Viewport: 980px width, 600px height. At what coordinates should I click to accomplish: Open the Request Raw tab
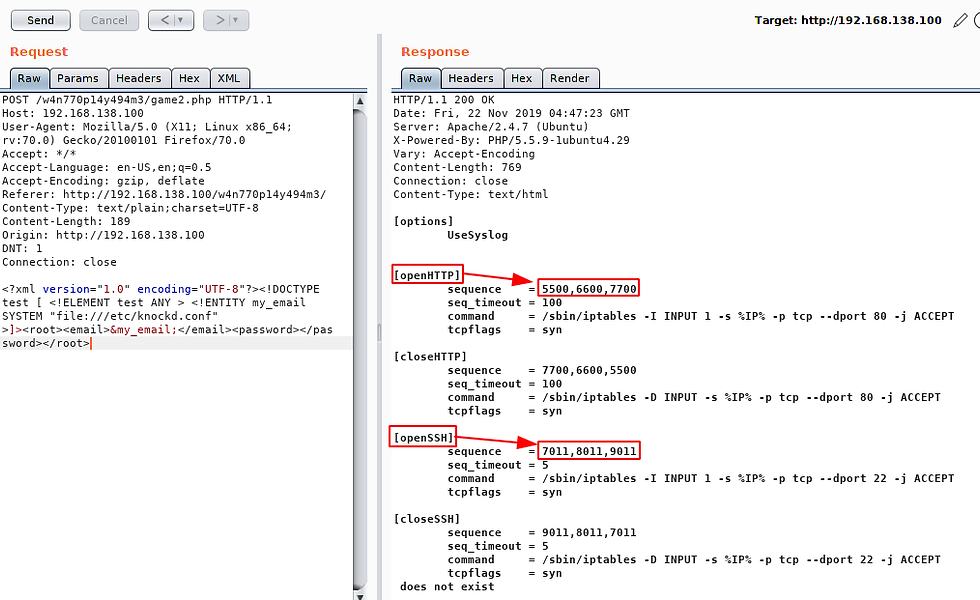(29, 78)
